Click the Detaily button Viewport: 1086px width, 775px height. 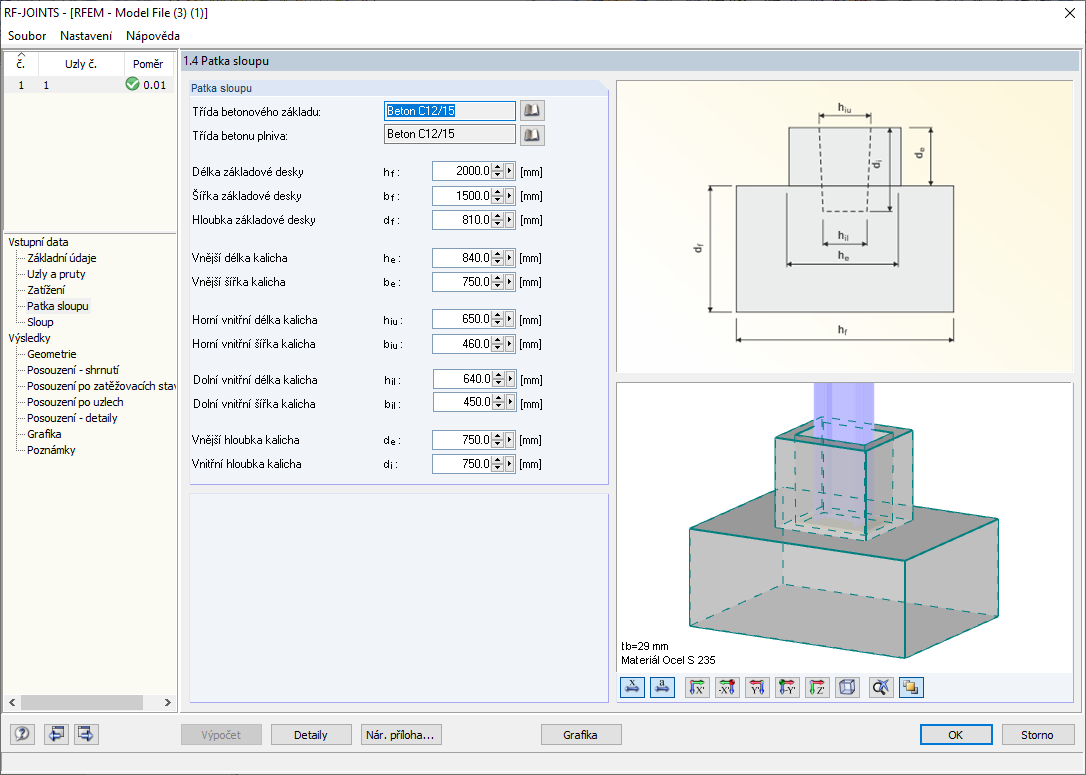click(311, 735)
